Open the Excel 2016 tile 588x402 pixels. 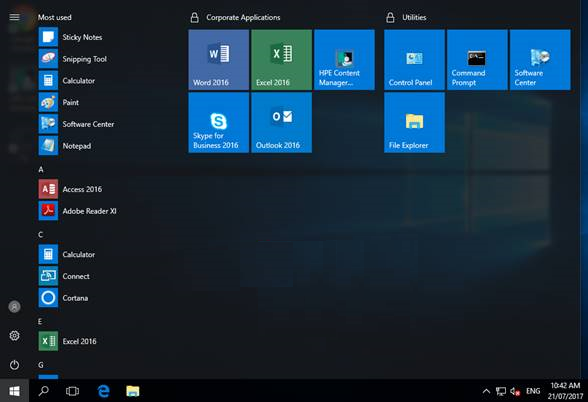pyautogui.click(x=282, y=60)
